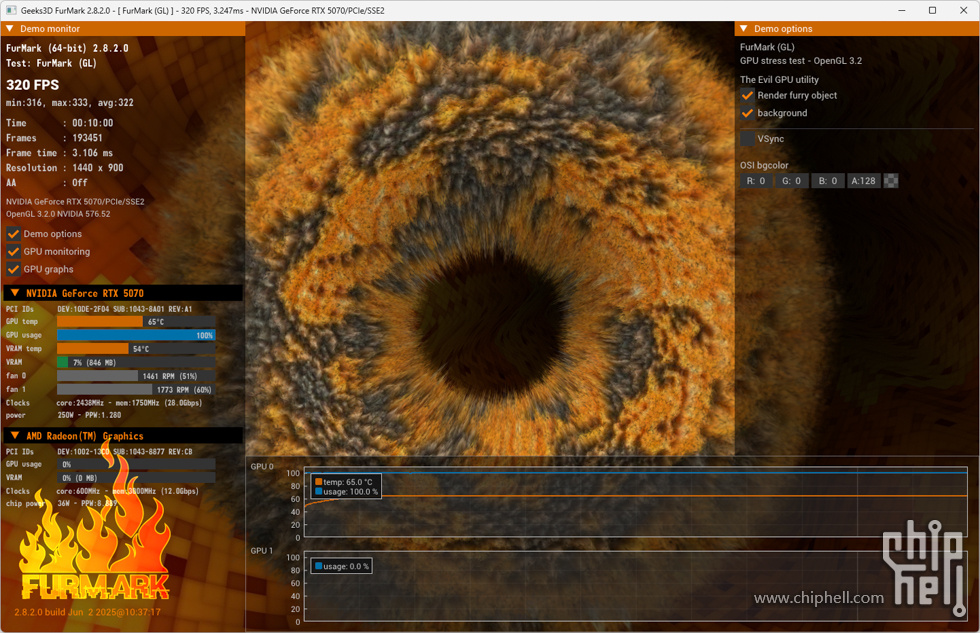Collapse the NVIDIA GeForce RTX 5070 section

click(15, 293)
